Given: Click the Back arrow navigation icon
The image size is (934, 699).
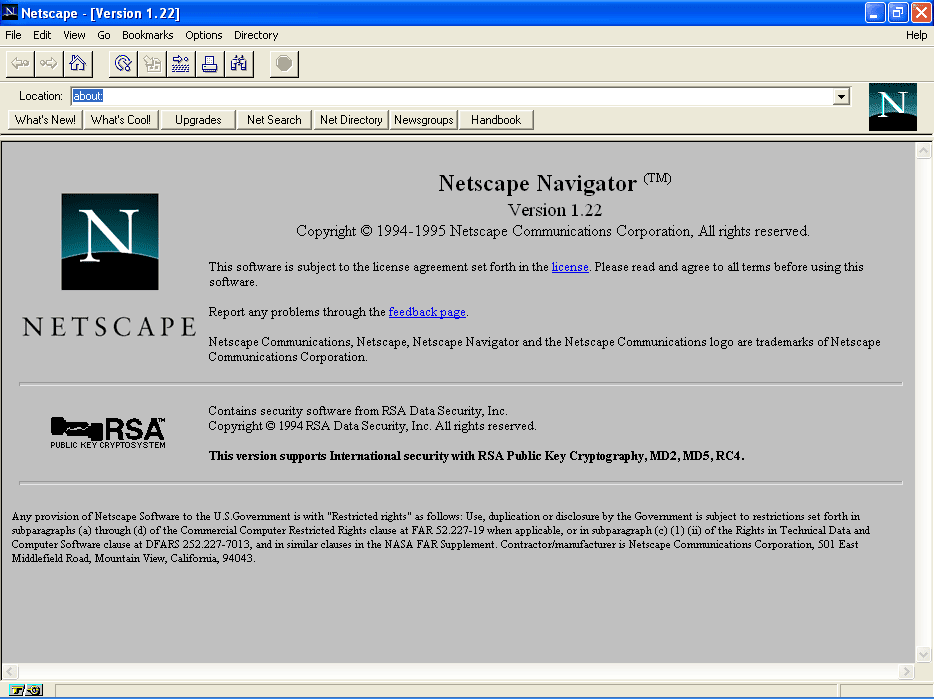Looking at the screenshot, I should tap(19, 63).
